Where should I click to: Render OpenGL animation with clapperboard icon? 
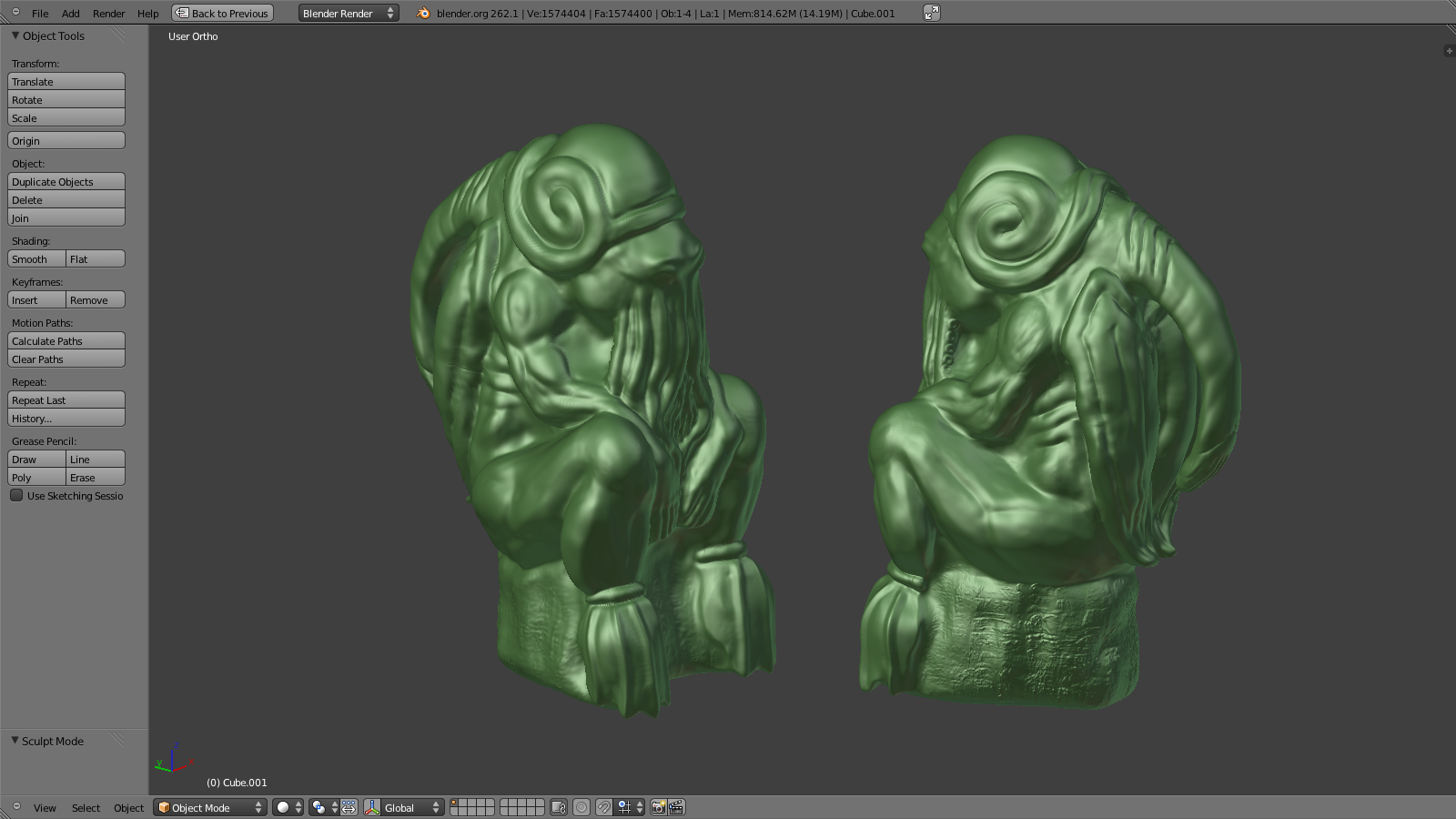(x=676, y=807)
